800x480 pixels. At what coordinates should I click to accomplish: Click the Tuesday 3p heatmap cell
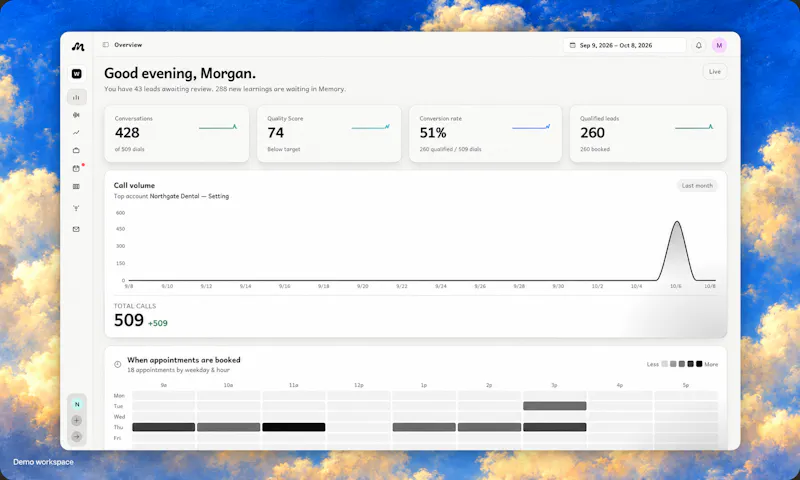555,406
